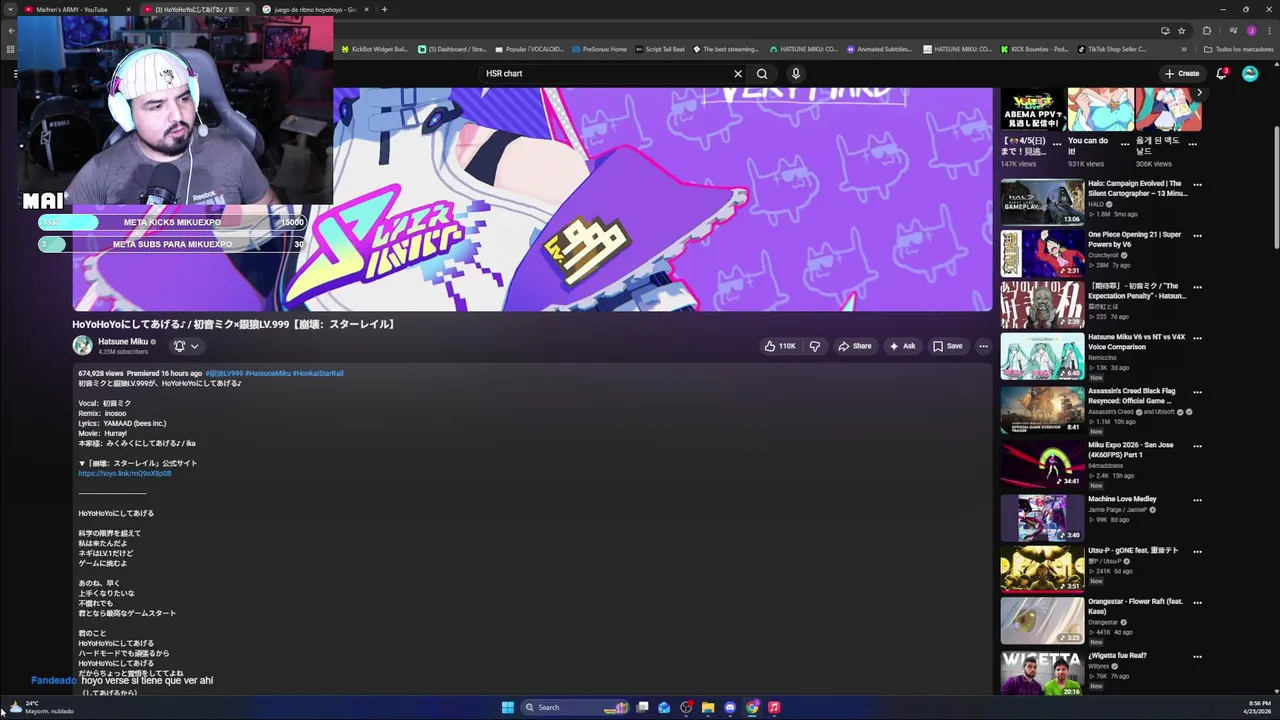Open Hatsune Miku V6 vs NT video title
The height and width of the screenshot is (720, 1280).
1136,341
